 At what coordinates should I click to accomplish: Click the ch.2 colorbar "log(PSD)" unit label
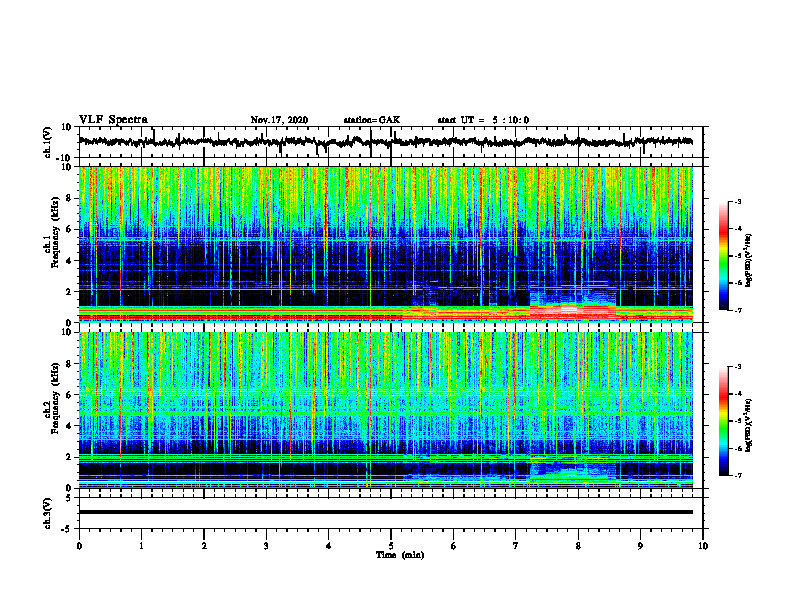(x=749, y=424)
